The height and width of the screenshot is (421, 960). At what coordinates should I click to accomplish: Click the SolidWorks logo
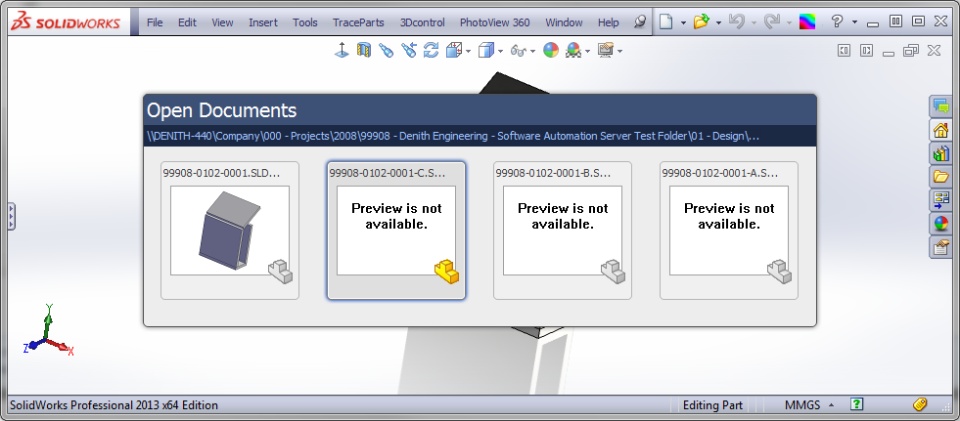(68, 23)
